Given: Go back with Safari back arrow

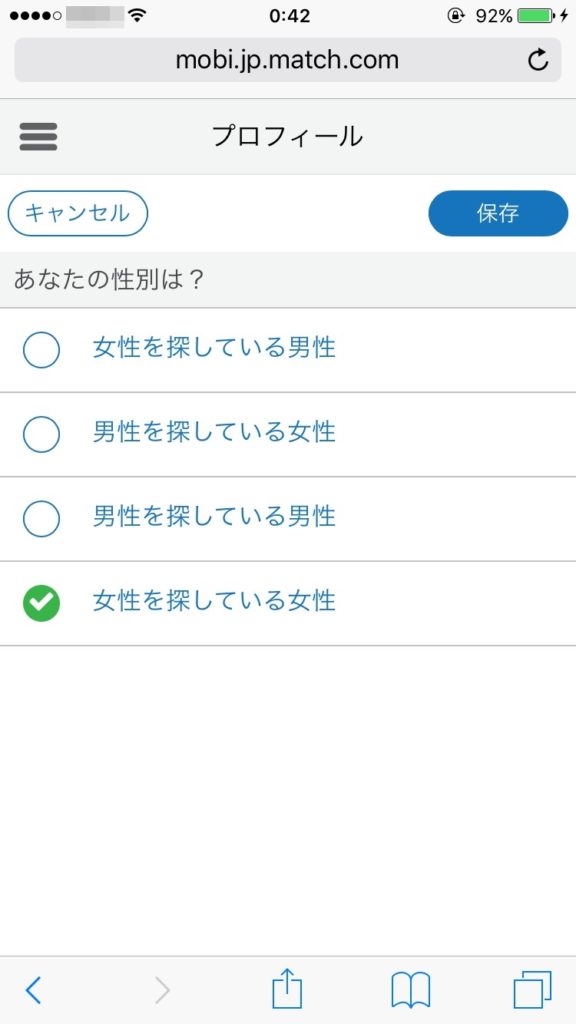Looking at the screenshot, I should (33, 990).
